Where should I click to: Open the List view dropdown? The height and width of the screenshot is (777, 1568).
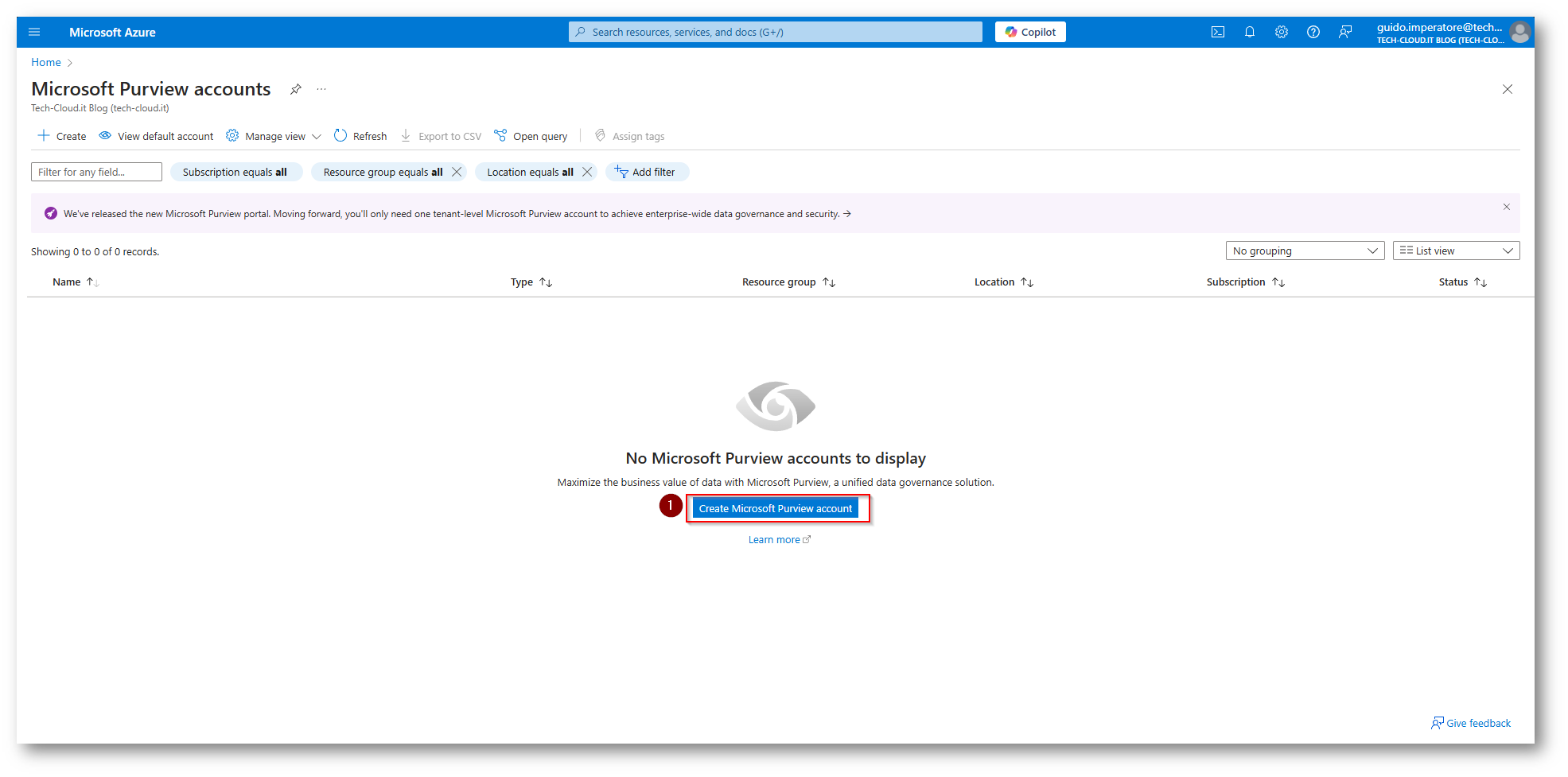tap(1456, 251)
